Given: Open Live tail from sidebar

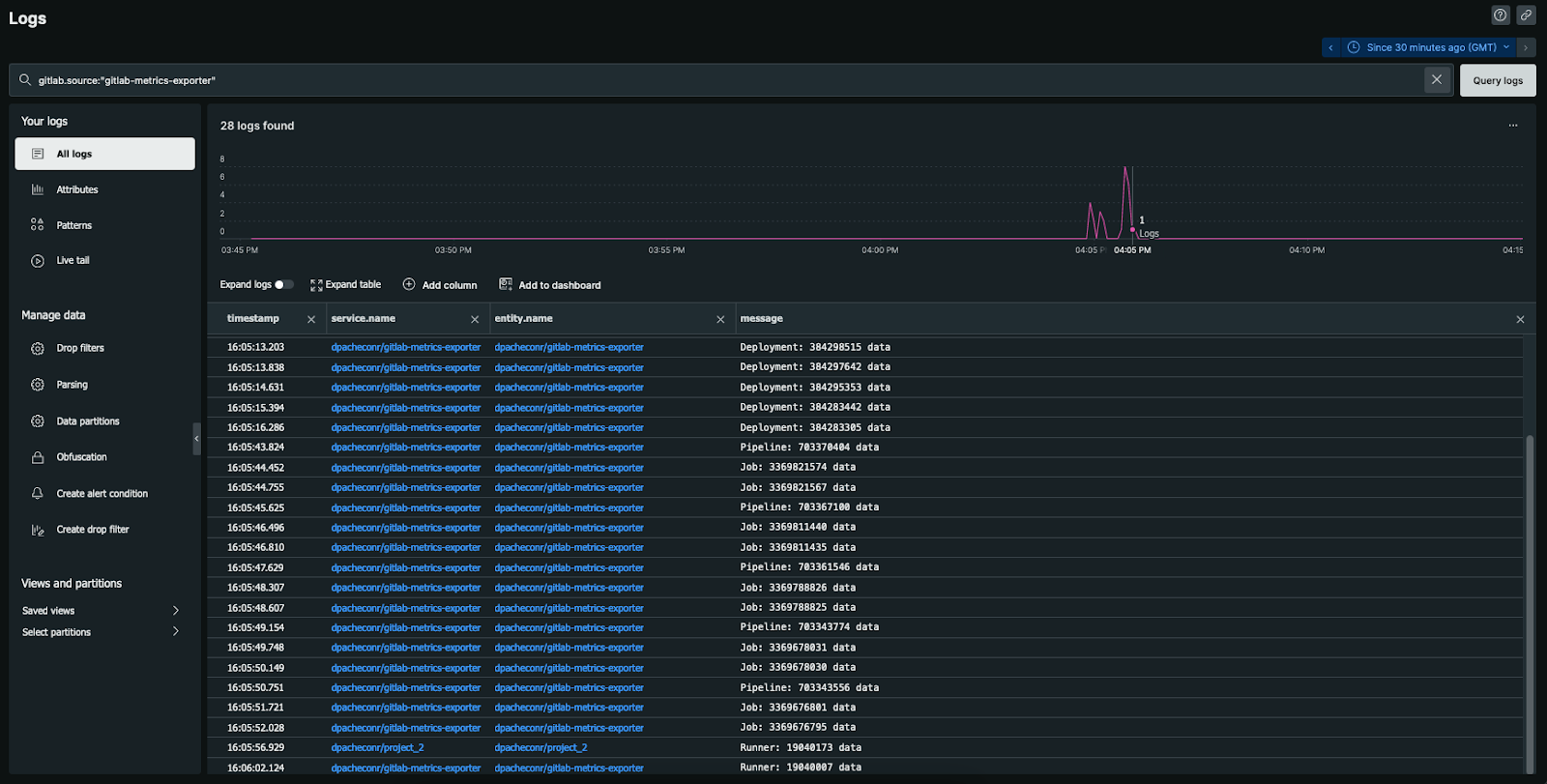Looking at the screenshot, I should tap(73, 261).
